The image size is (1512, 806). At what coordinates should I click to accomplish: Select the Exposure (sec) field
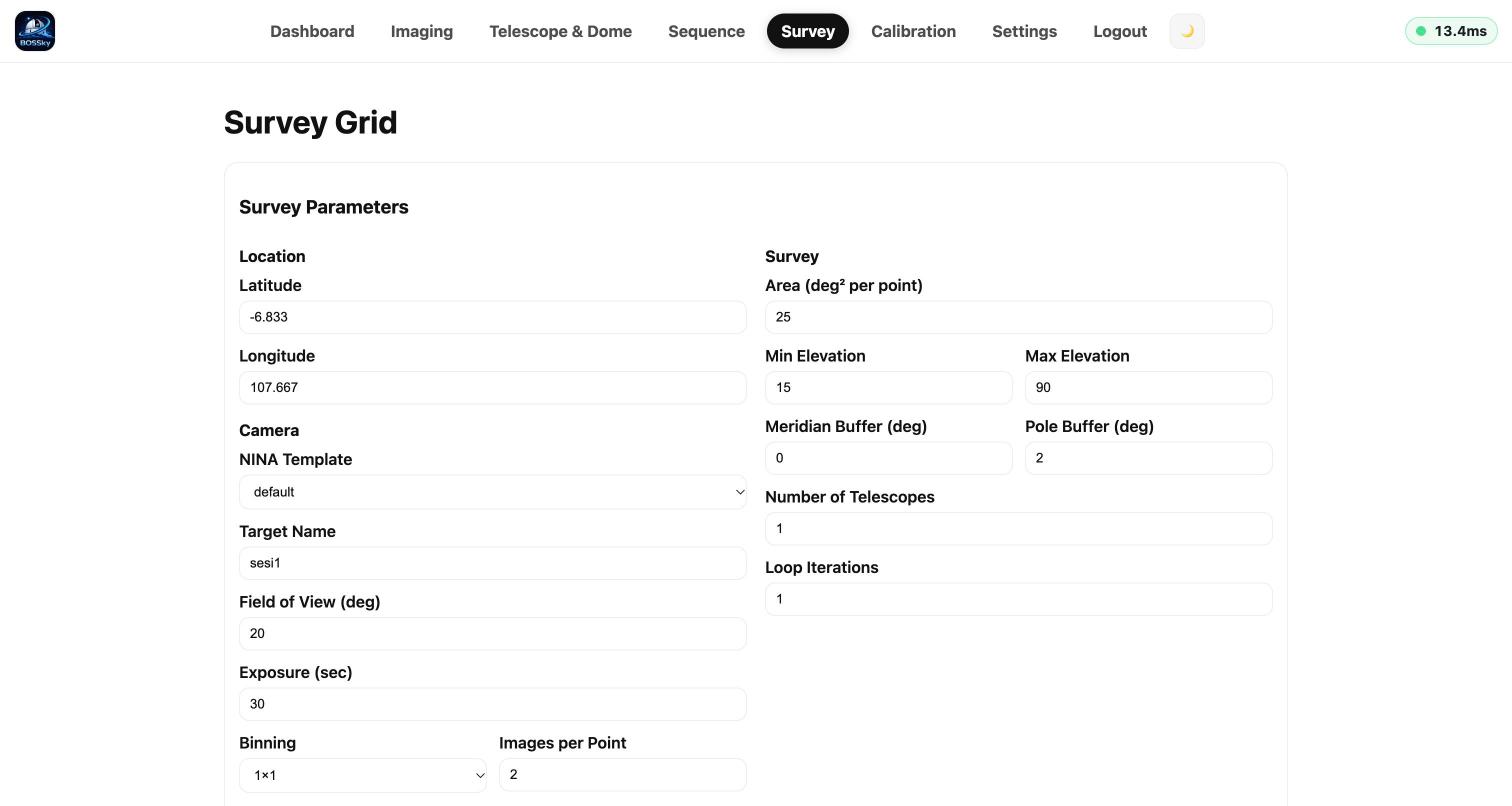[x=493, y=704]
